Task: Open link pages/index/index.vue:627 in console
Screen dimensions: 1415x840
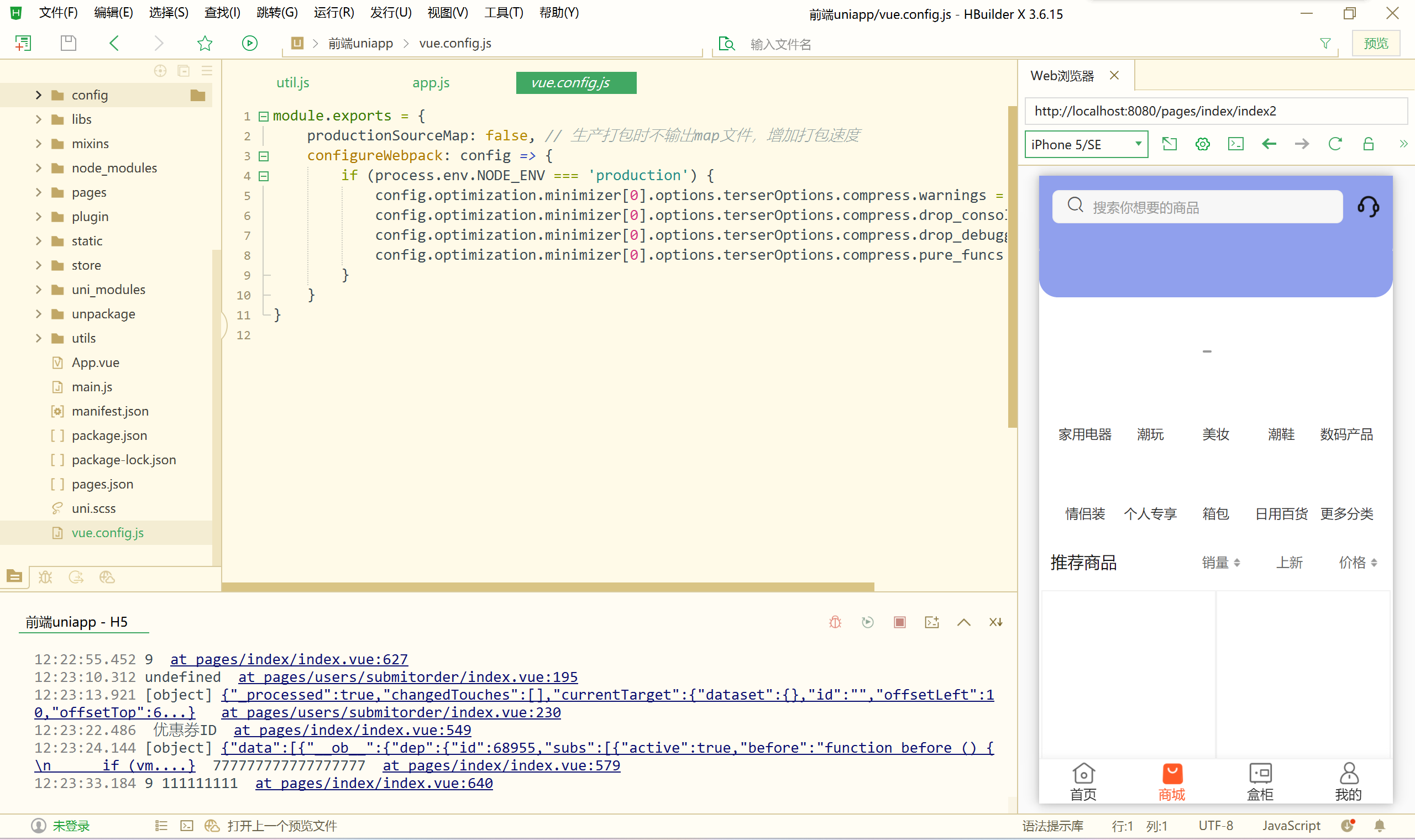Action: (x=289, y=659)
